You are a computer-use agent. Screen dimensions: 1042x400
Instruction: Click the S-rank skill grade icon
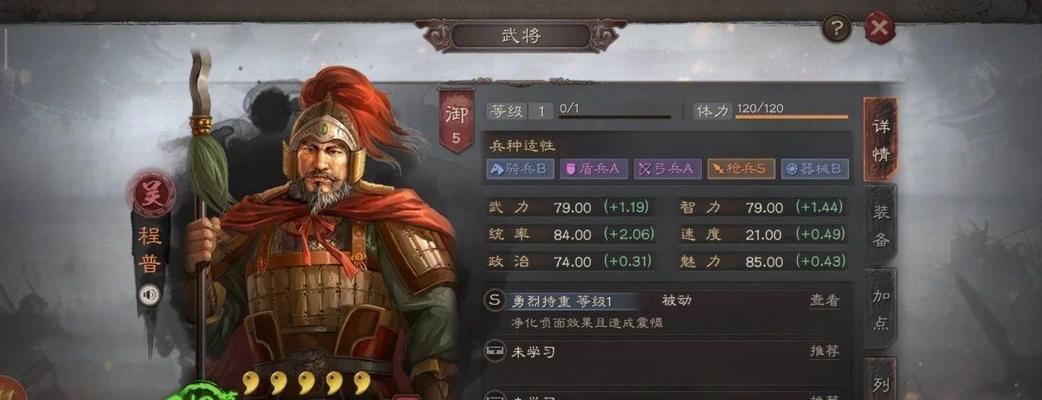tap(494, 300)
